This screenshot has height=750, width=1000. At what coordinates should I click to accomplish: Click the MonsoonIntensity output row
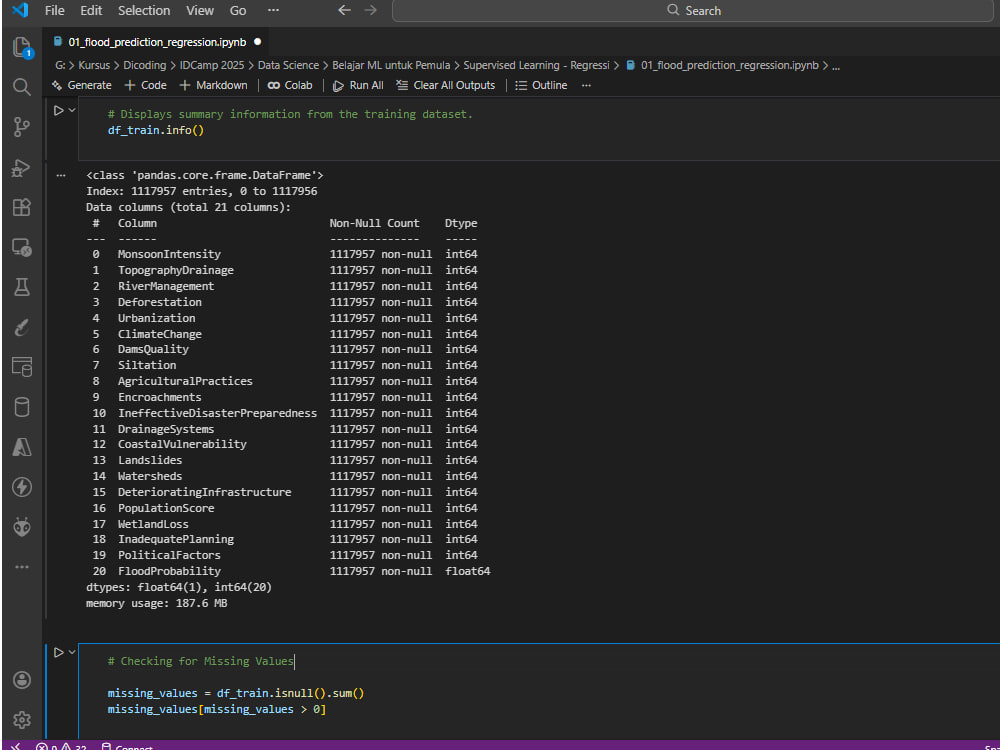click(x=284, y=254)
